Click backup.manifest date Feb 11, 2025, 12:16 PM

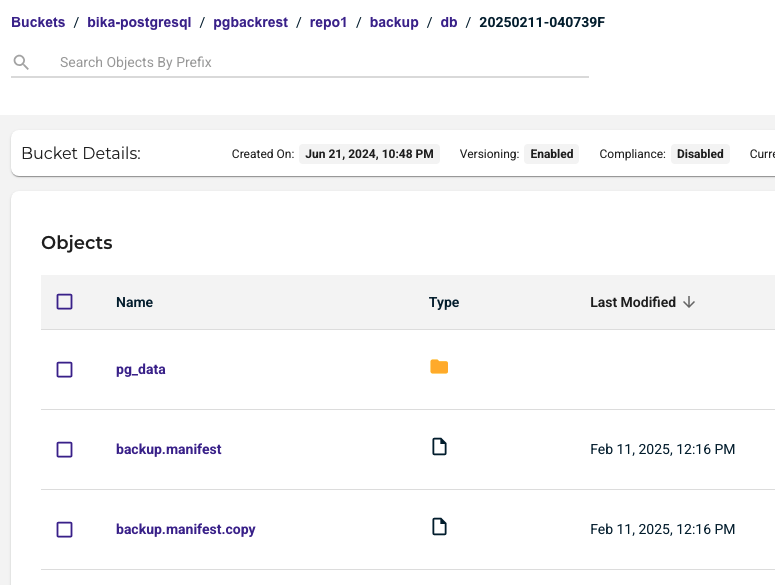pos(662,449)
